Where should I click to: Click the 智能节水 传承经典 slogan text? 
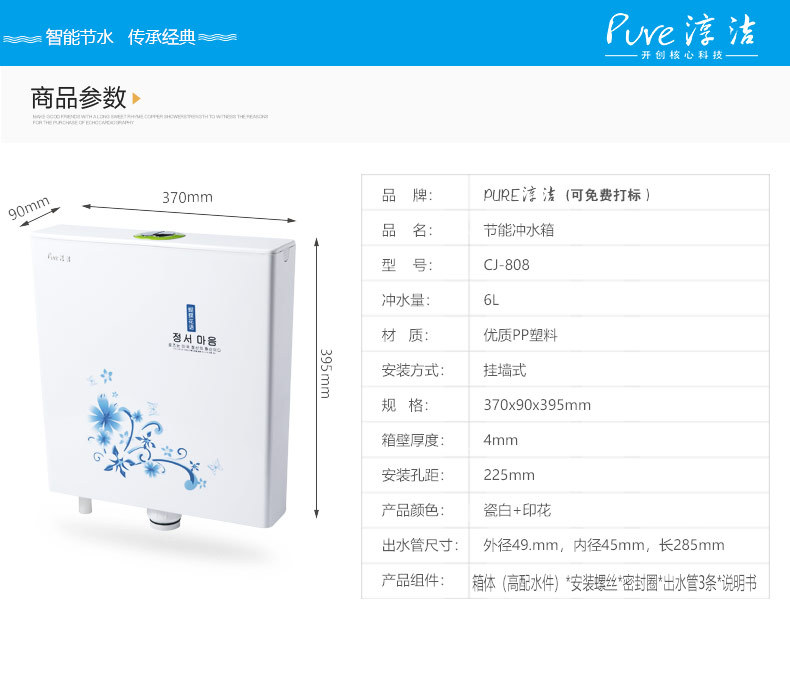click(x=120, y=37)
